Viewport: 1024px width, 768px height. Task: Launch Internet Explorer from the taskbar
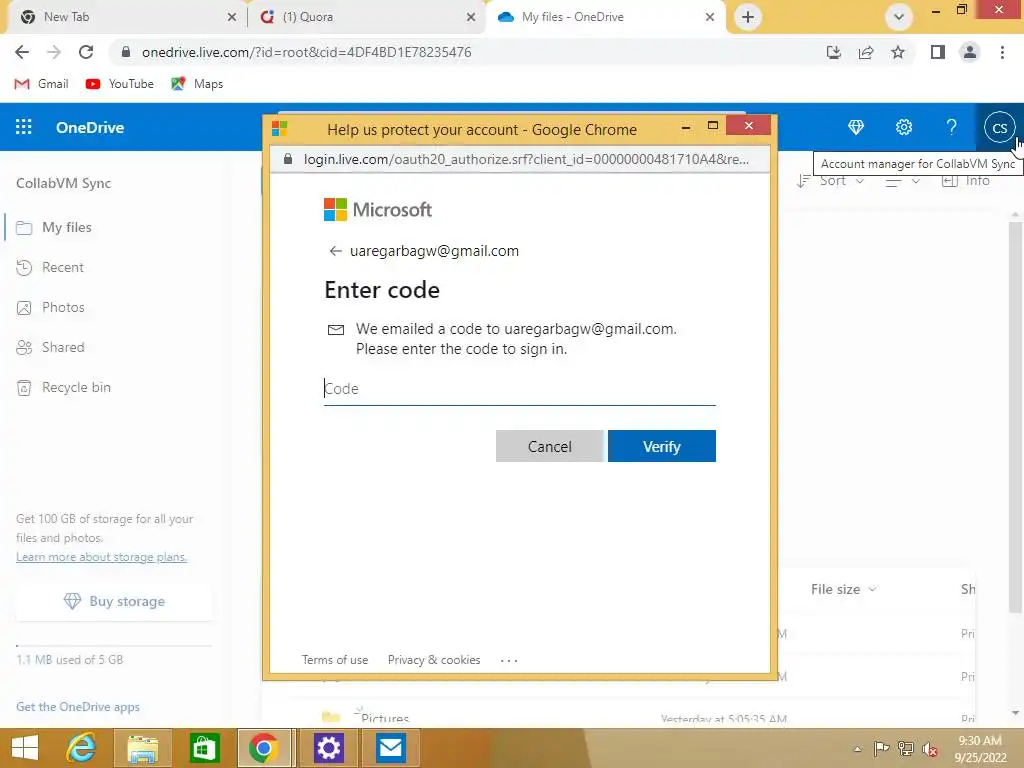(x=82, y=748)
